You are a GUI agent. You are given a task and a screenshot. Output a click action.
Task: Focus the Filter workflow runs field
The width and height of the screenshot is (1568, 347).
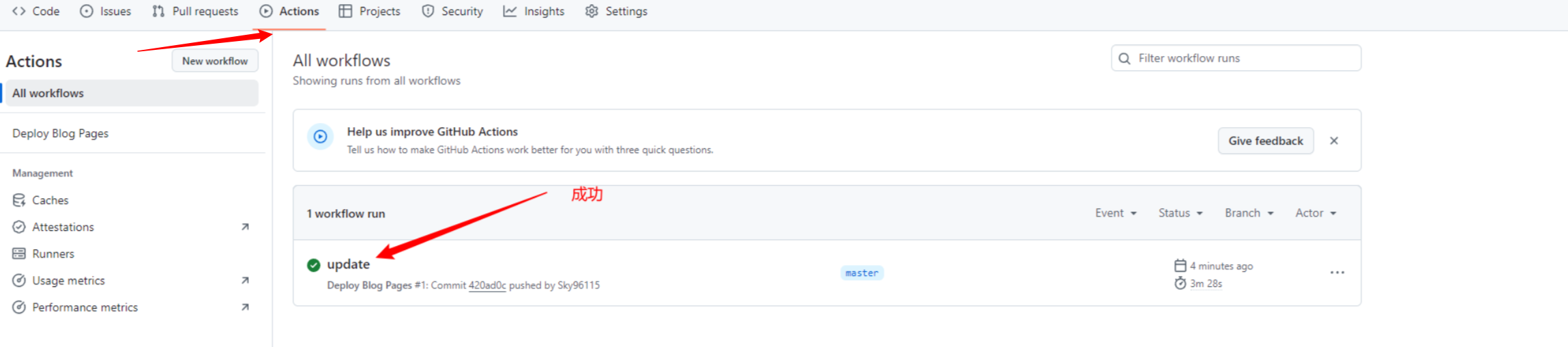1245,59
